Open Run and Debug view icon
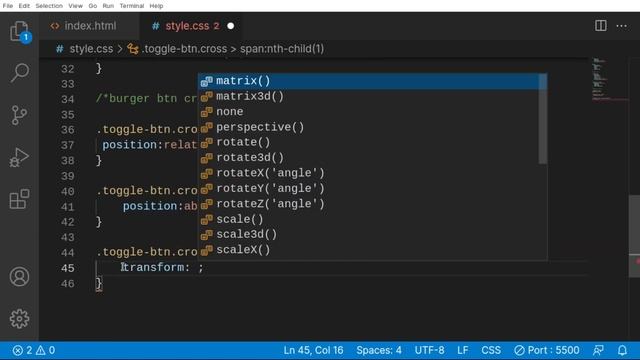The width and height of the screenshot is (640, 360). [x=19, y=158]
